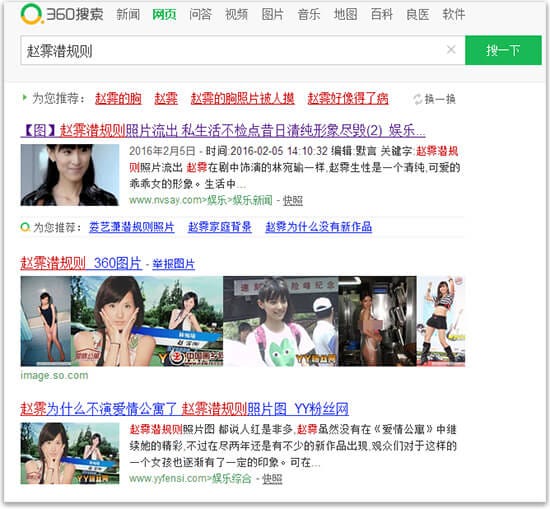
Task: Open 快照 for the www.nvsay.com result
Action: pyautogui.click(x=293, y=201)
